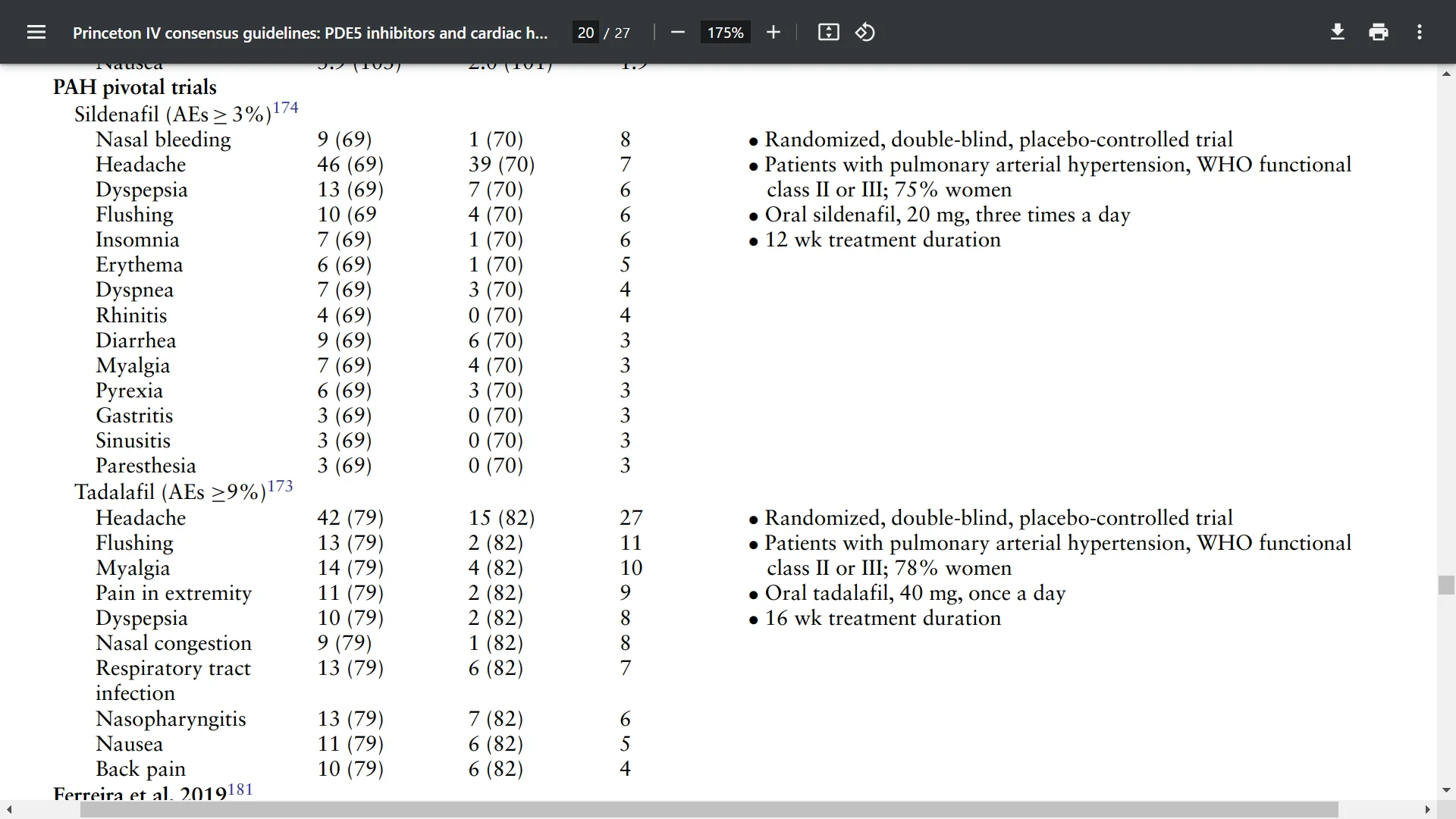Click the 'Back pain' row label
1456x819 pixels.
point(140,769)
